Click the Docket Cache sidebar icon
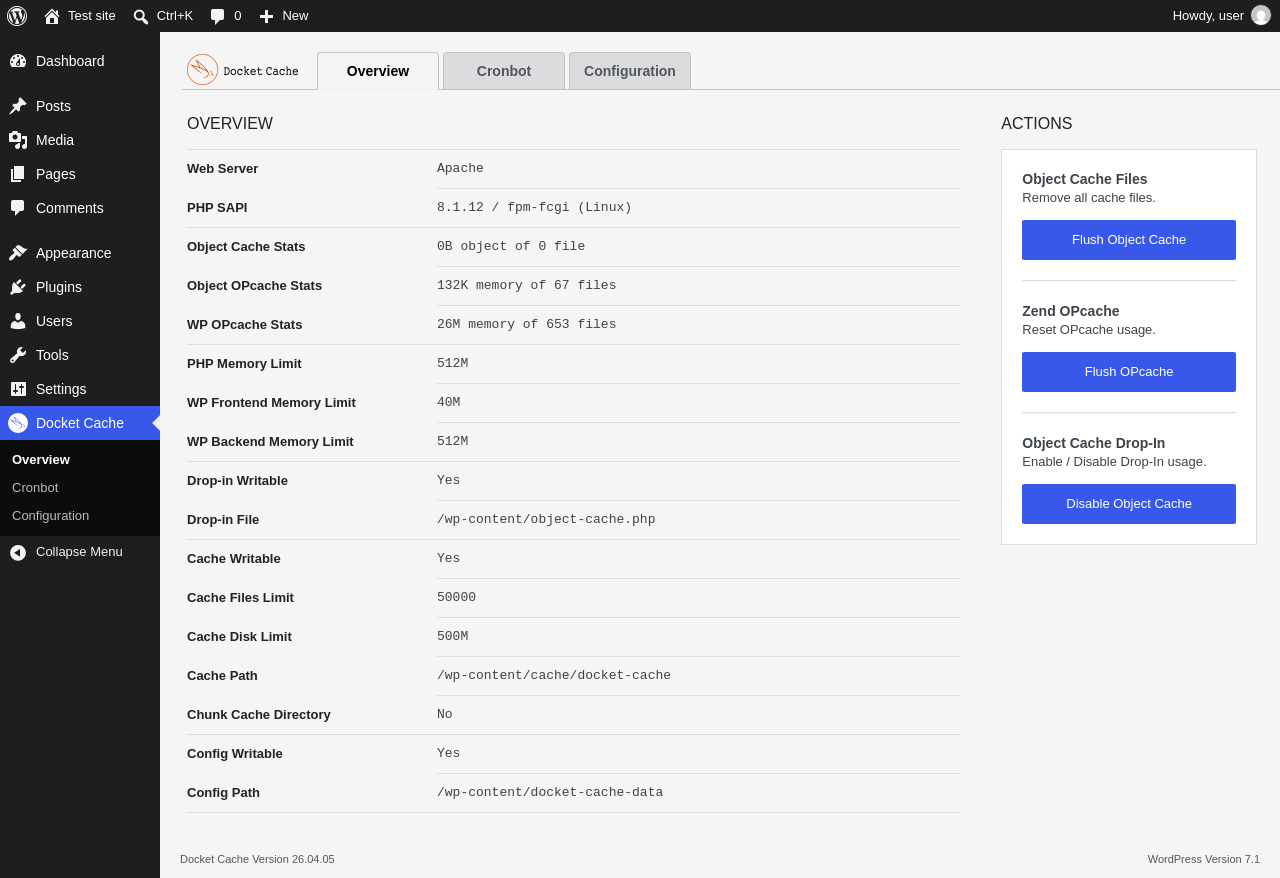Screen dimensions: 1280x878 click(18, 423)
